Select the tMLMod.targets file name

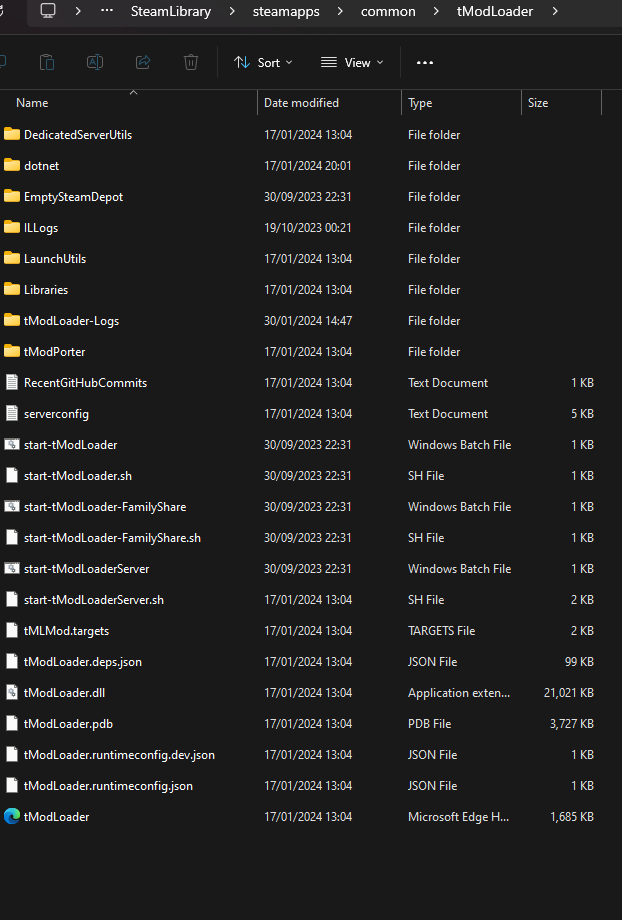click(66, 631)
